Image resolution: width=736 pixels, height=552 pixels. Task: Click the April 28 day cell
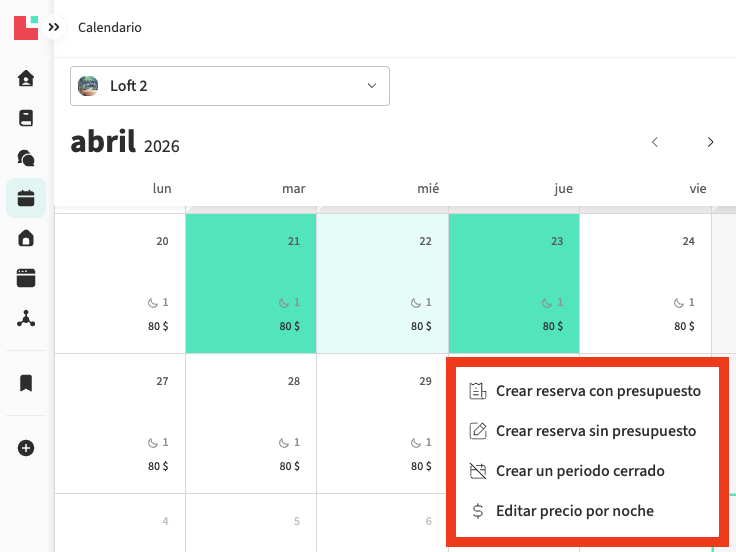click(x=251, y=423)
